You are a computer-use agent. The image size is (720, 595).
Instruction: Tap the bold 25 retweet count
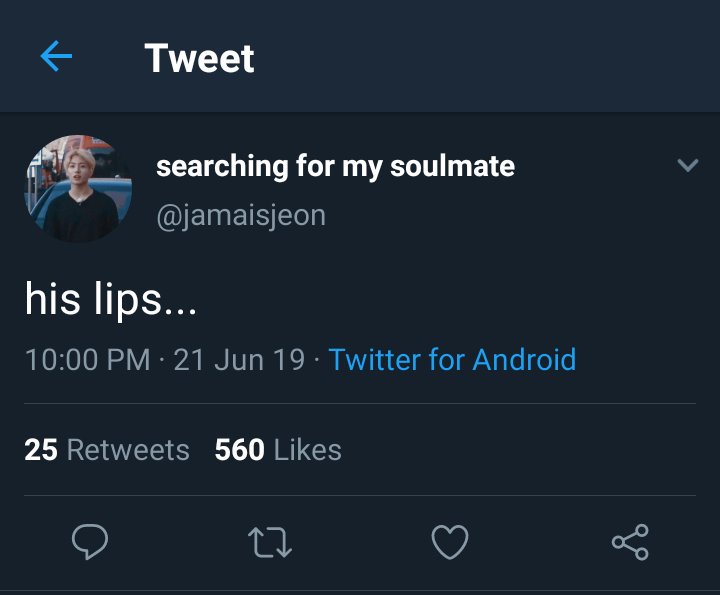point(41,449)
